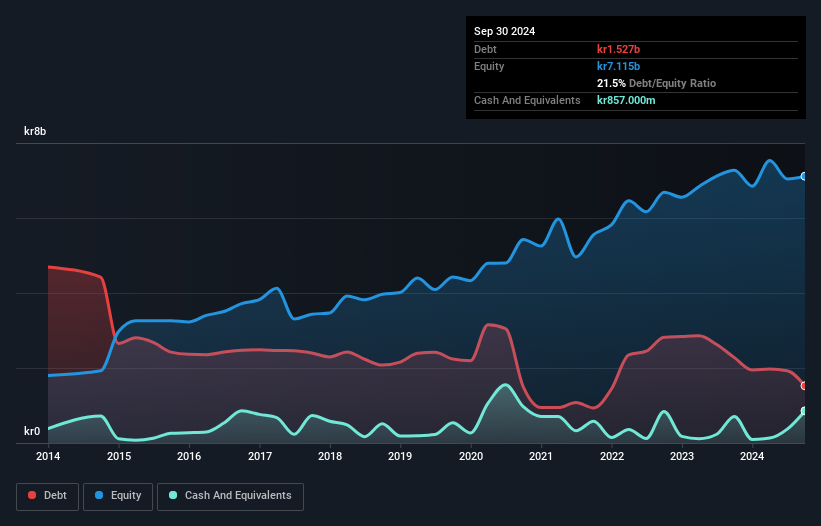Viewport: 821px width, 526px height.
Task: Toggle Cash And Equivalents legend button
Action: tap(230, 496)
